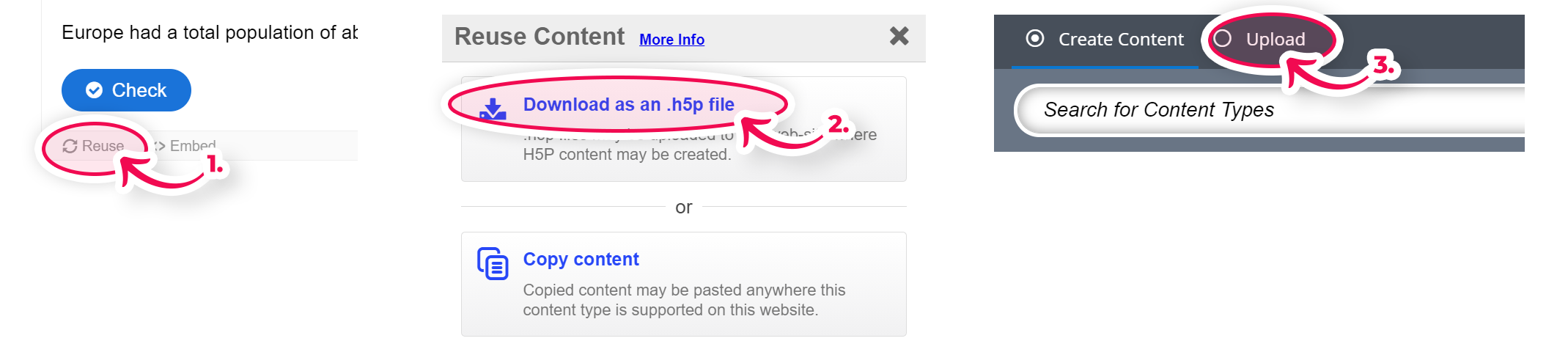
Task: Choose the Copy content heading
Action: (581, 259)
